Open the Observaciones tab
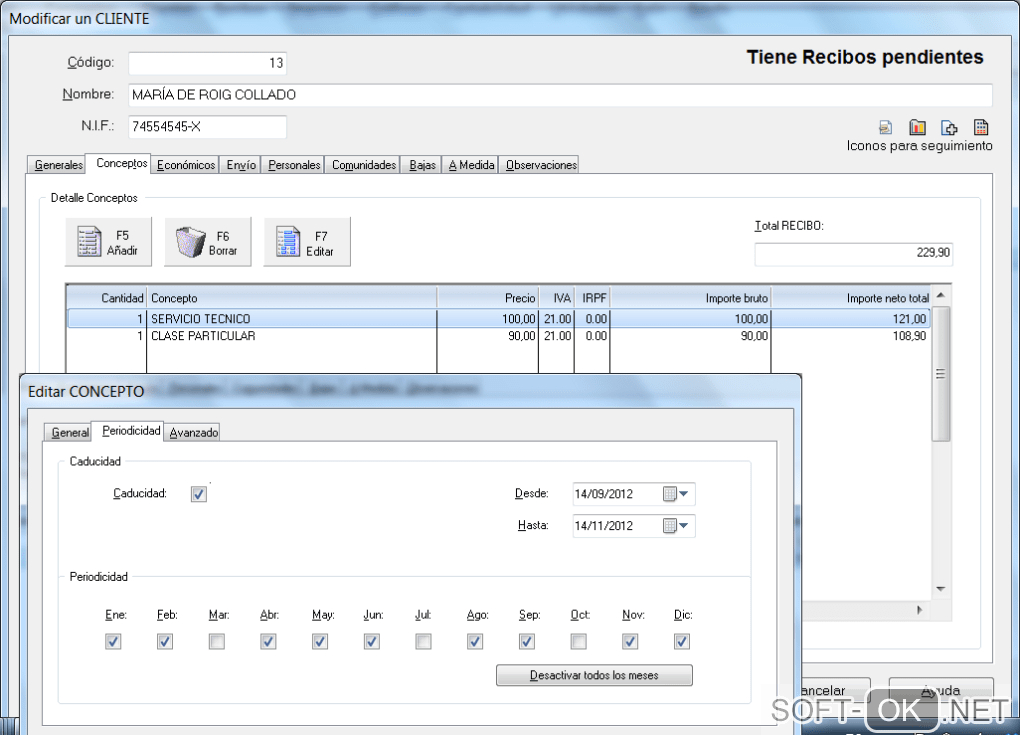 (x=540, y=165)
